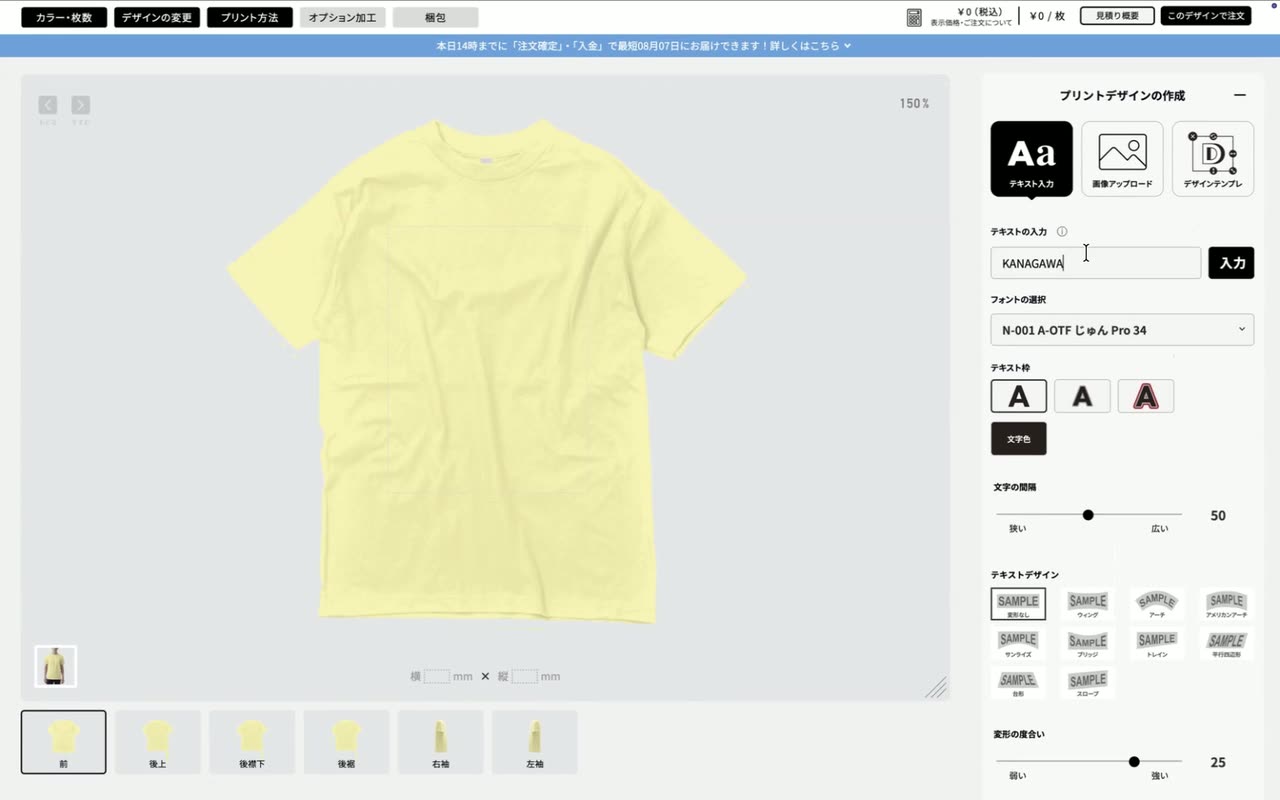Click the このデザインで注文 order button

coord(1206,16)
